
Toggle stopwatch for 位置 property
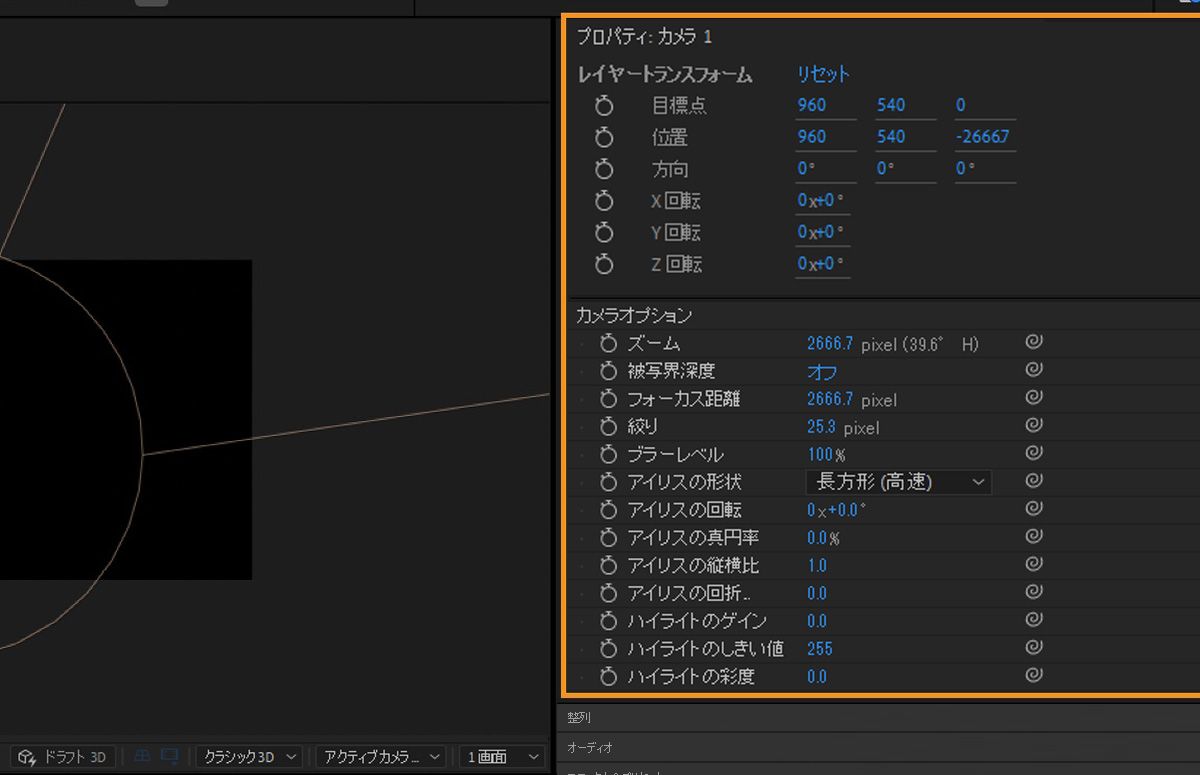pos(604,137)
